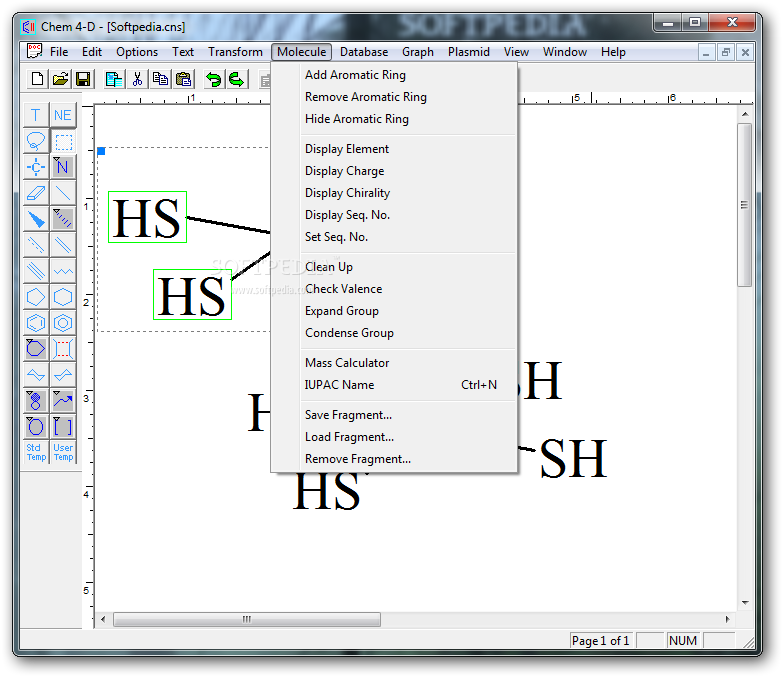Select the circle shape tool
Screen dimensions: 783x677
[x=36, y=427]
